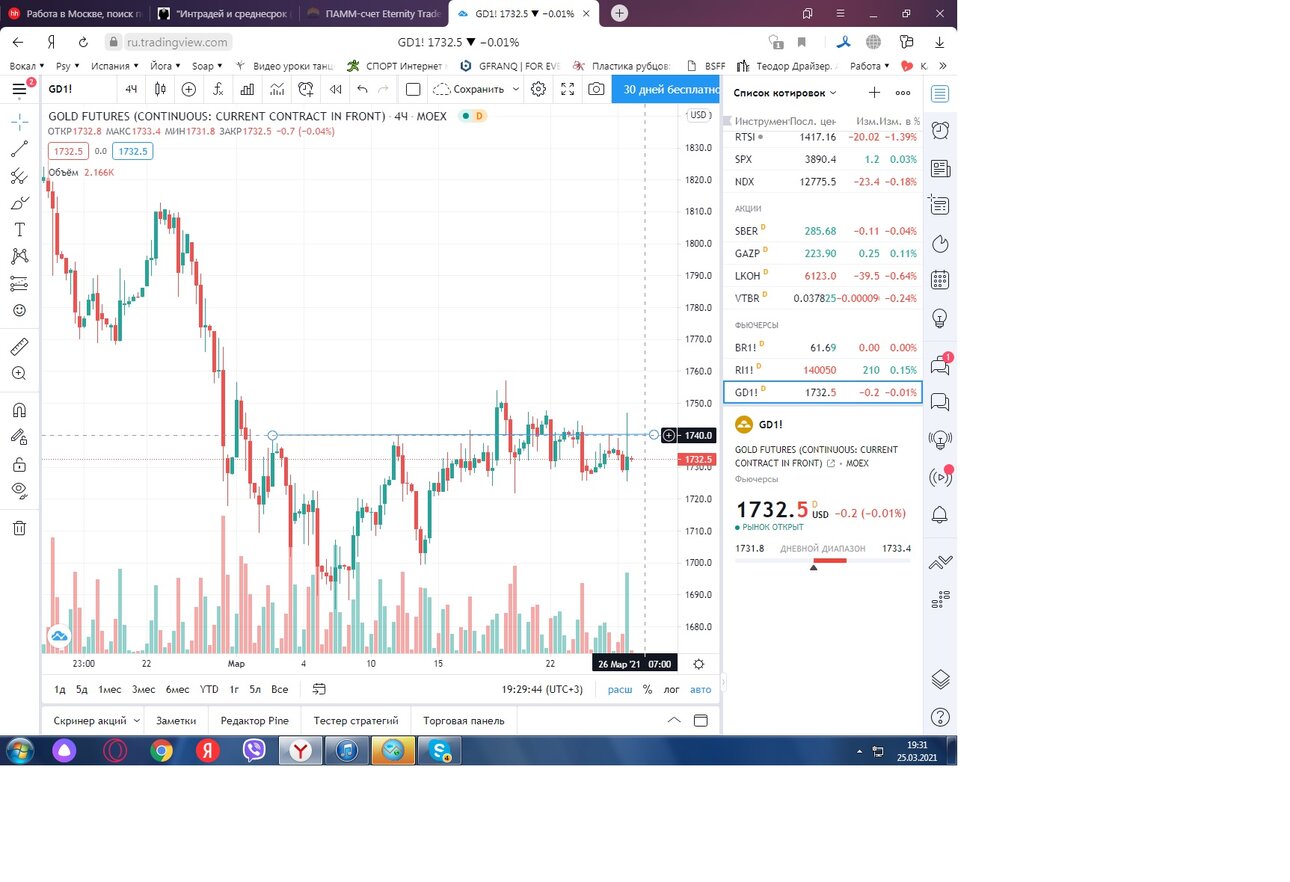Open chart settings gear in top toolbar
1290x882 pixels.
coord(538,89)
